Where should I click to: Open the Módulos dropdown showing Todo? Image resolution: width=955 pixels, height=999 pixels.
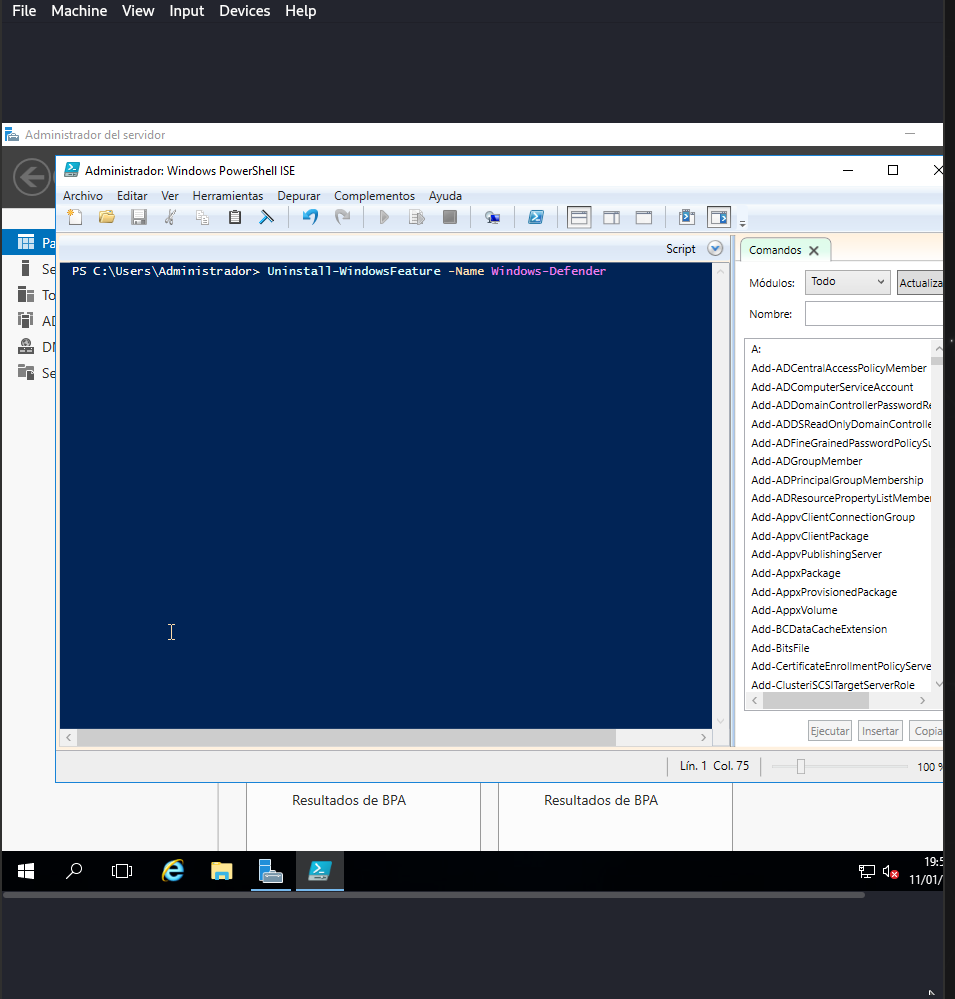pos(848,282)
